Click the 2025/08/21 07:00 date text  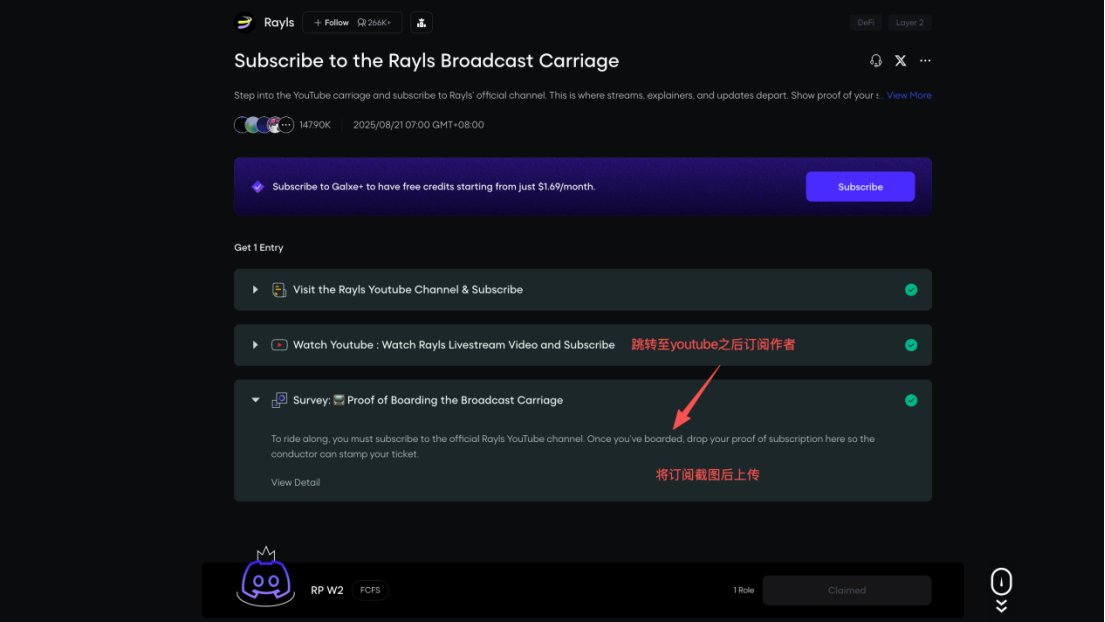coord(419,125)
